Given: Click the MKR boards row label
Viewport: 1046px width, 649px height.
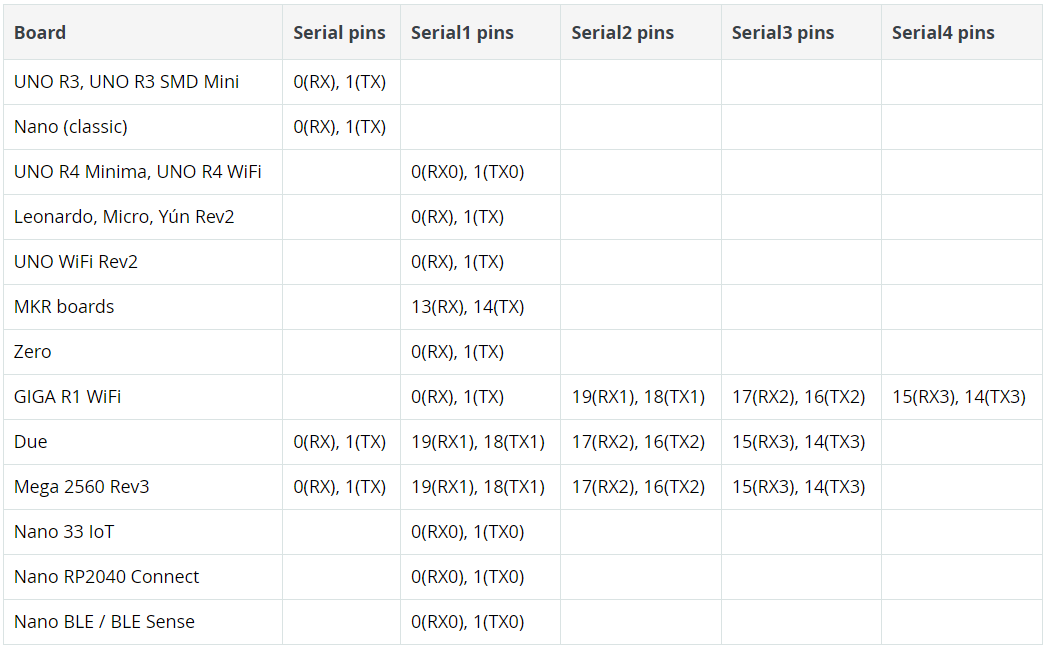Looking at the screenshot, I should [64, 307].
